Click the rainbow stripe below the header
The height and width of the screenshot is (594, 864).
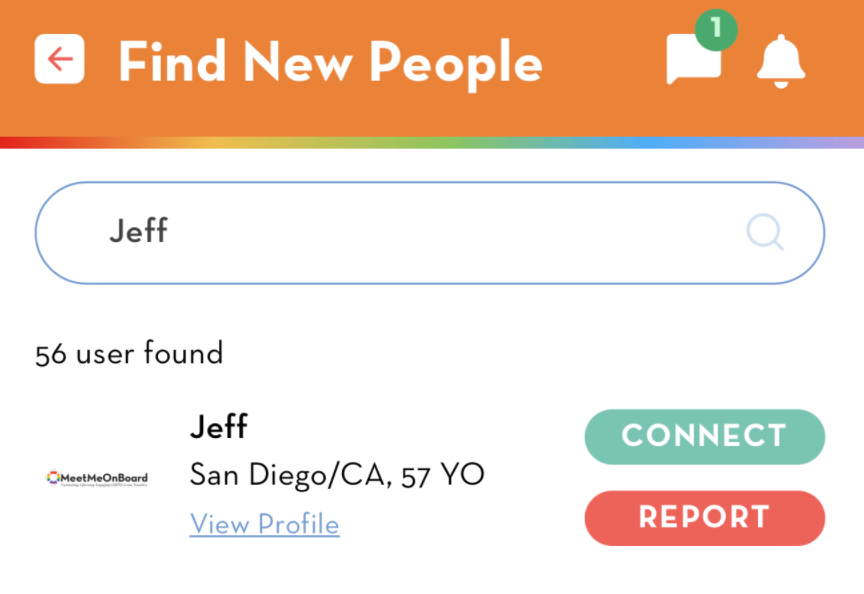click(432, 142)
